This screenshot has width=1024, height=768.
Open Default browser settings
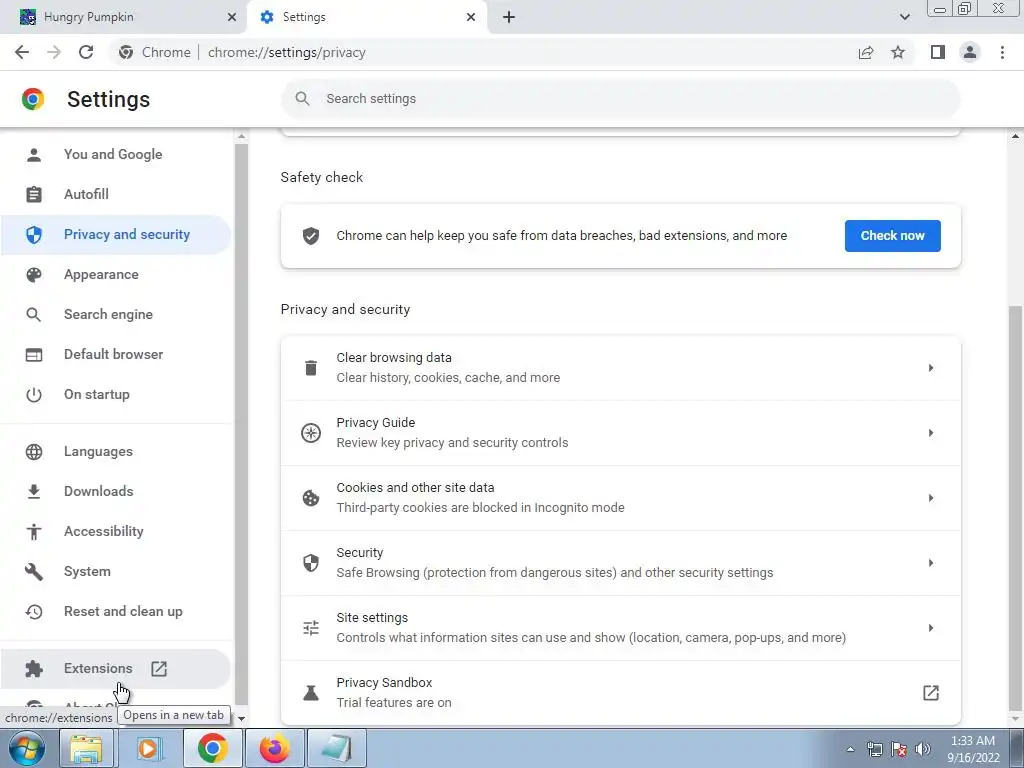pyautogui.click(x=115, y=355)
